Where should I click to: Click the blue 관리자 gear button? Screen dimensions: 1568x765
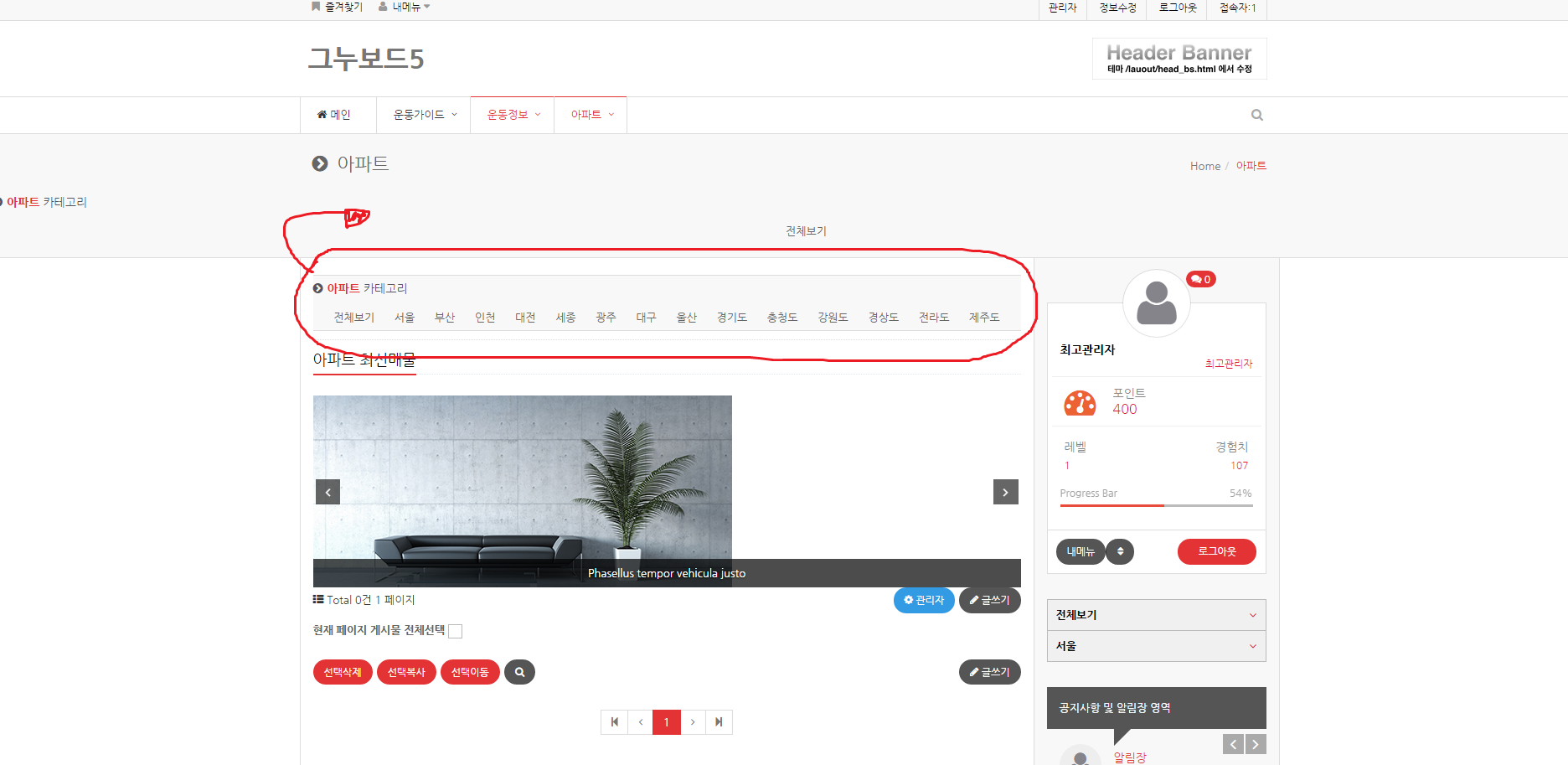click(x=924, y=600)
